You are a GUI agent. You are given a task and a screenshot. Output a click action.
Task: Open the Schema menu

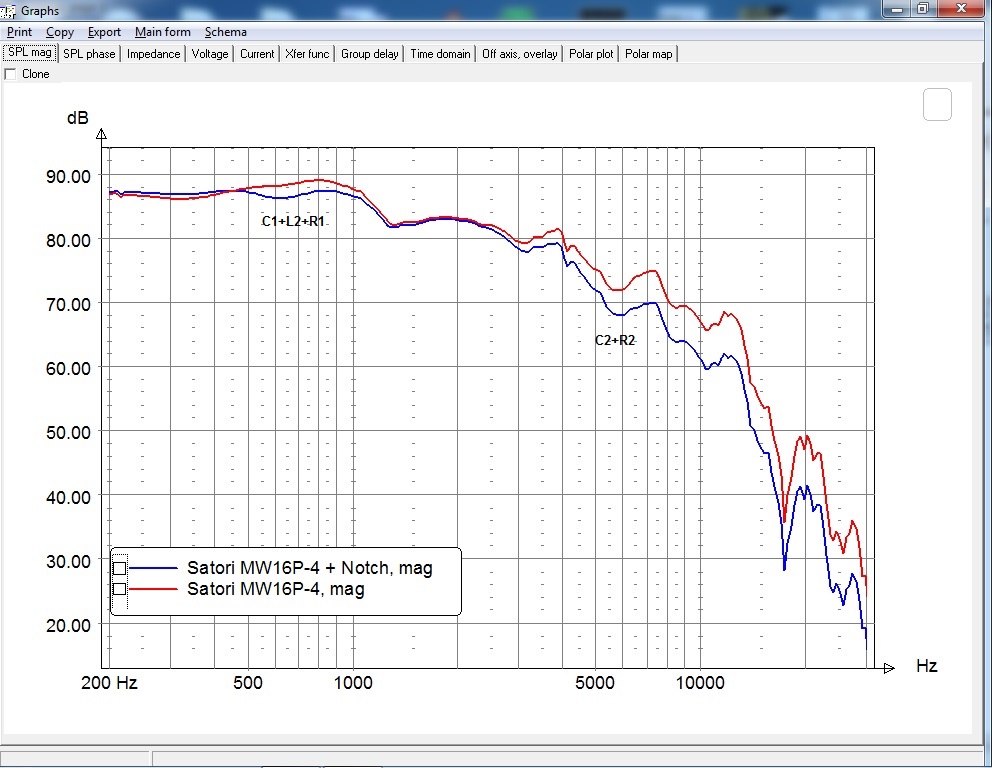[x=225, y=32]
